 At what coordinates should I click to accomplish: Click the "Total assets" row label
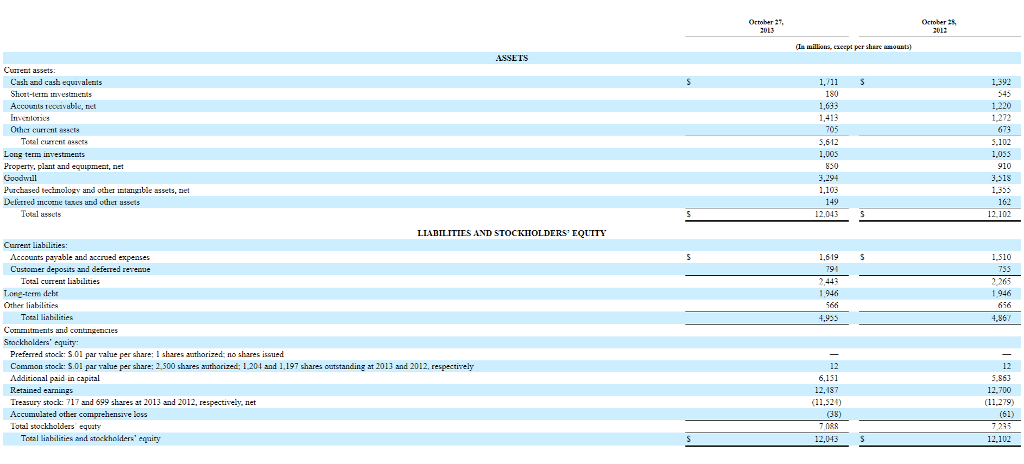coord(41,214)
